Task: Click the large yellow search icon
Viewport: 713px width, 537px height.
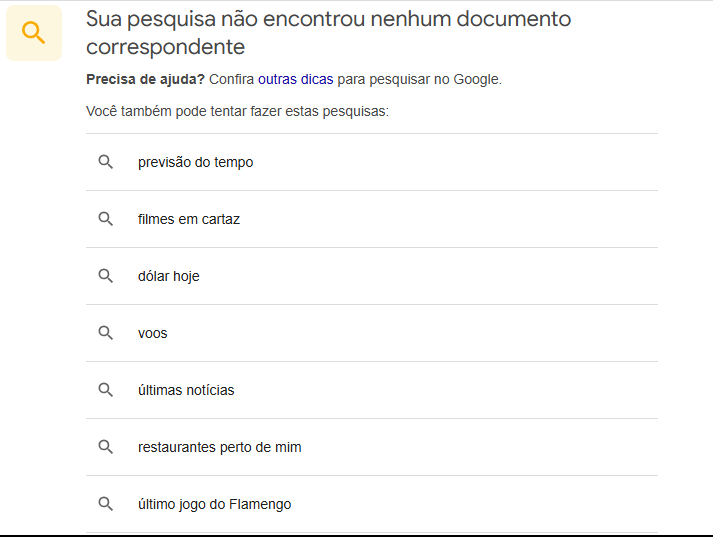Action: (34, 33)
